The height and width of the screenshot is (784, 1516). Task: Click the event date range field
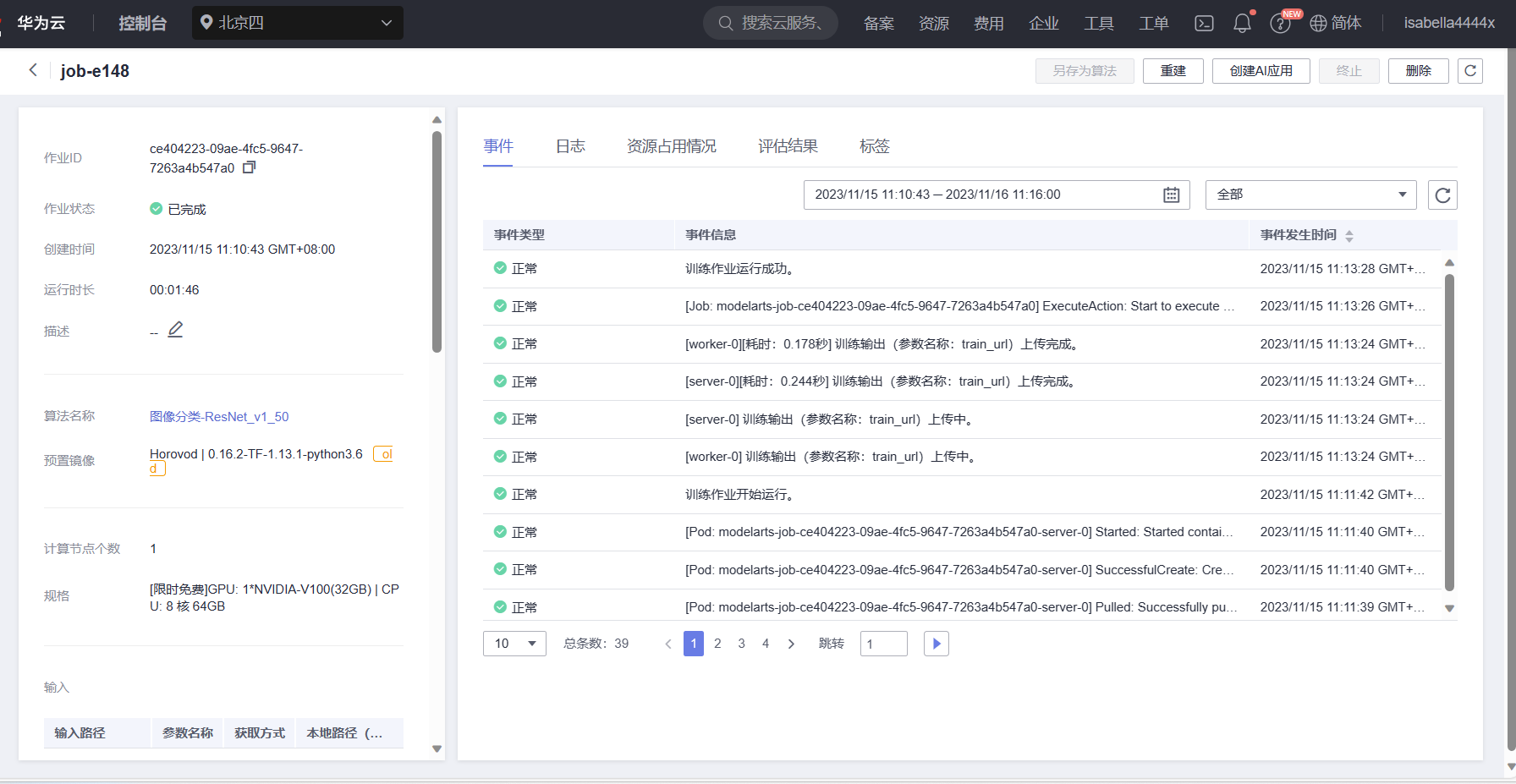(x=997, y=195)
